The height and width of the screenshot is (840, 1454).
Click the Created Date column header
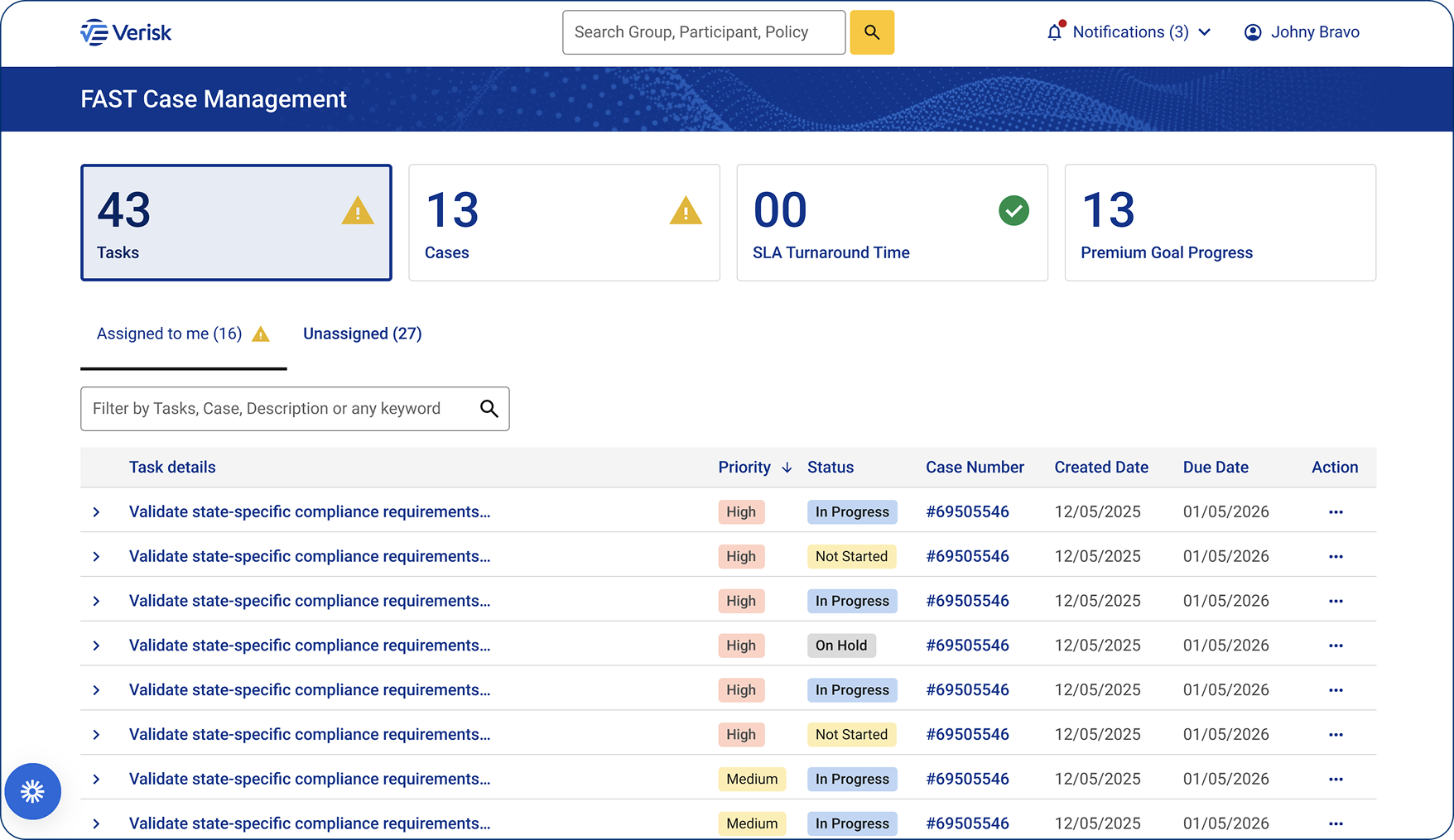[x=1101, y=468]
